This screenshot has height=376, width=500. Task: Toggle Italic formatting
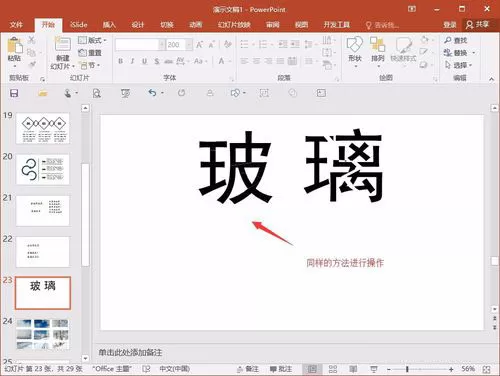tap(132, 61)
